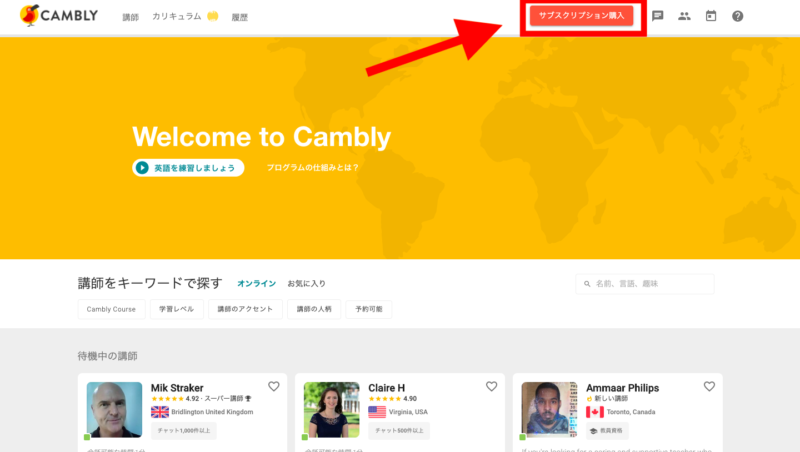Viewport: 800px width, 452px height.
Task: Open the プログラムの仕組みとは？ link
Action: coord(312,168)
